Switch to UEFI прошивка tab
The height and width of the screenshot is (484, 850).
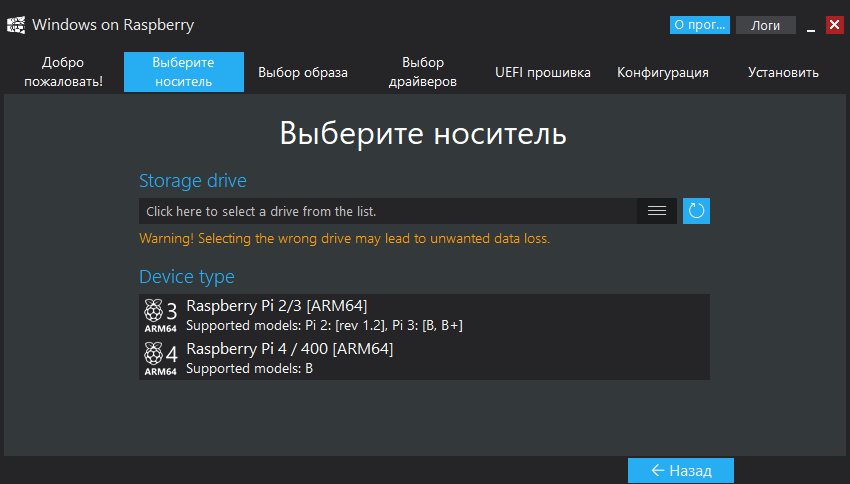(x=543, y=72)
